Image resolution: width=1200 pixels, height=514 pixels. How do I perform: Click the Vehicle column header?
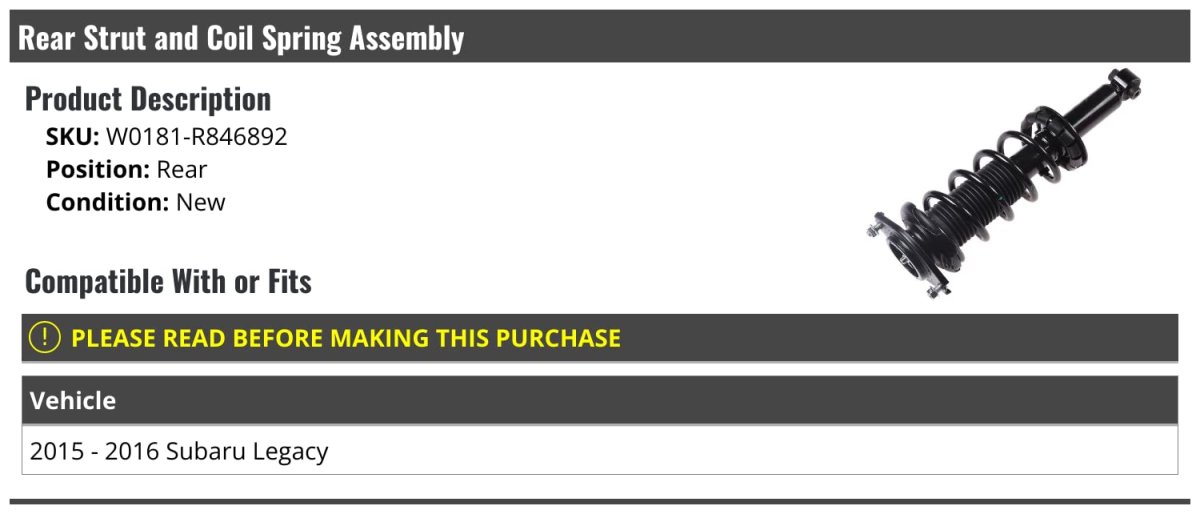click(x=73, y=401)
